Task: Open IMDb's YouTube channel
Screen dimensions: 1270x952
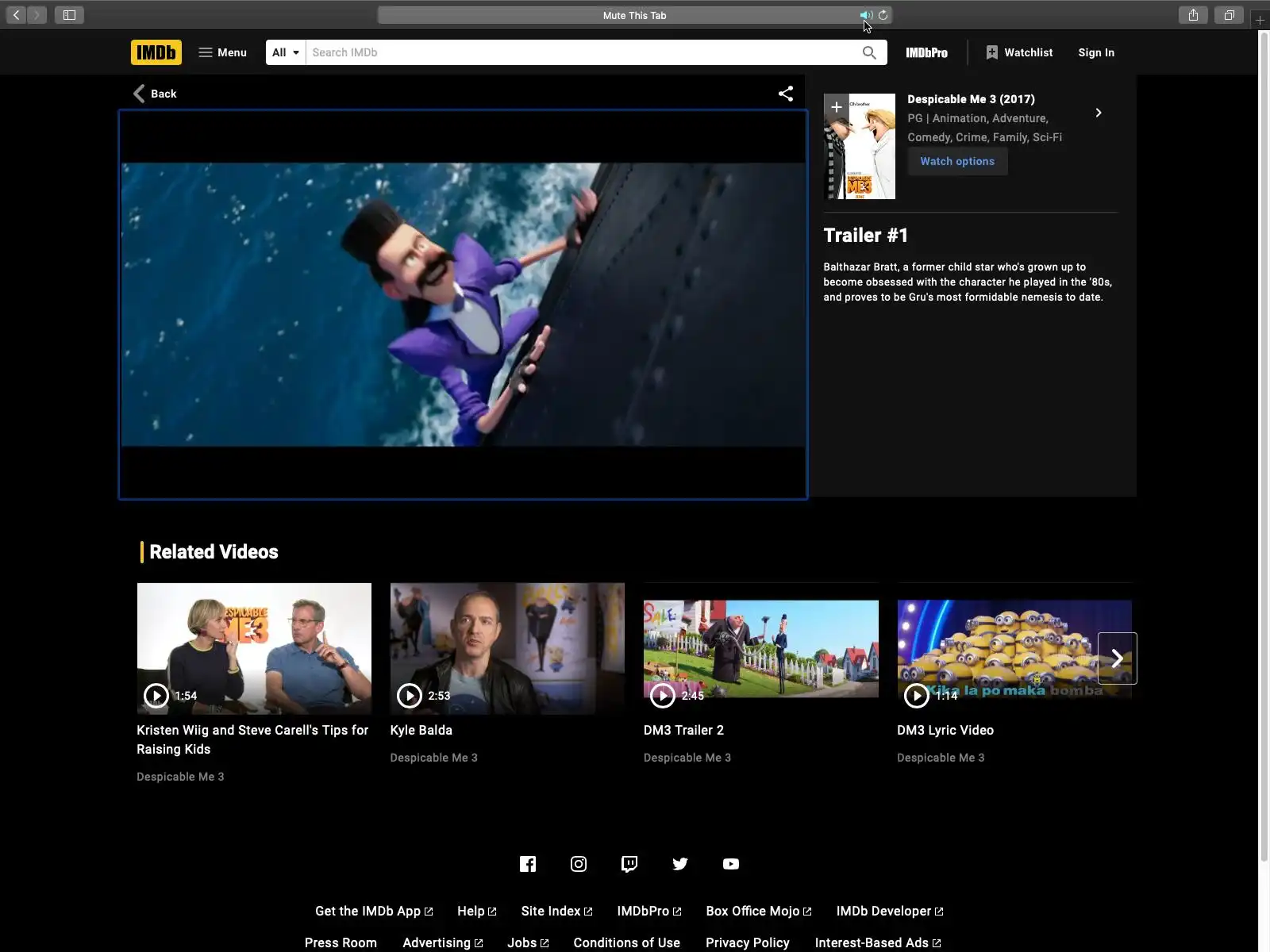Action: click(x=731, y=864)
